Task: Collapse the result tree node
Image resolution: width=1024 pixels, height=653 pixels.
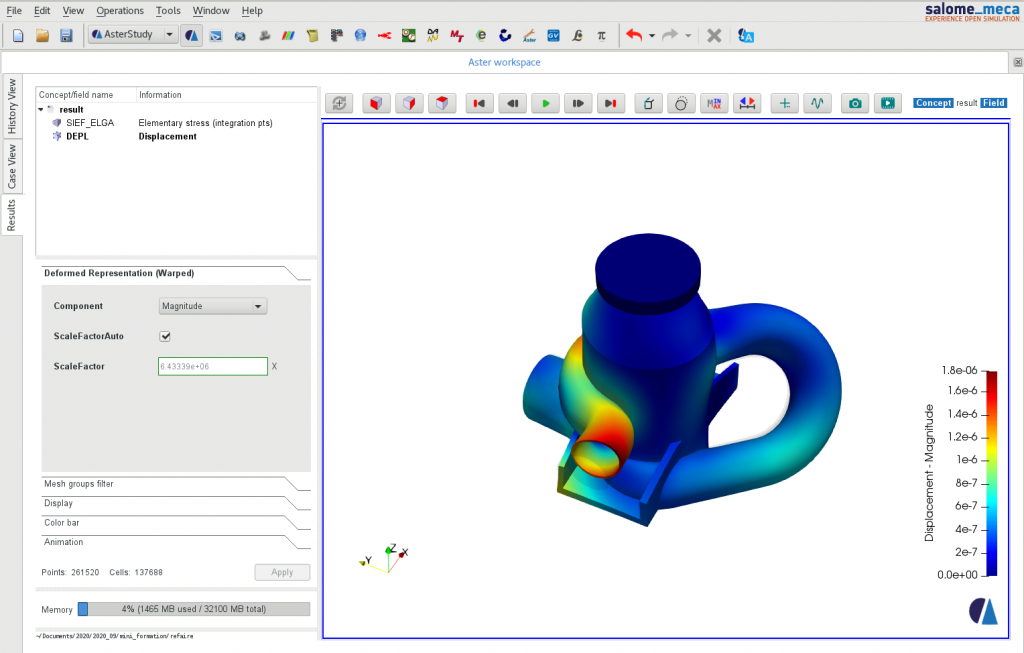Action: coord(41,109)
